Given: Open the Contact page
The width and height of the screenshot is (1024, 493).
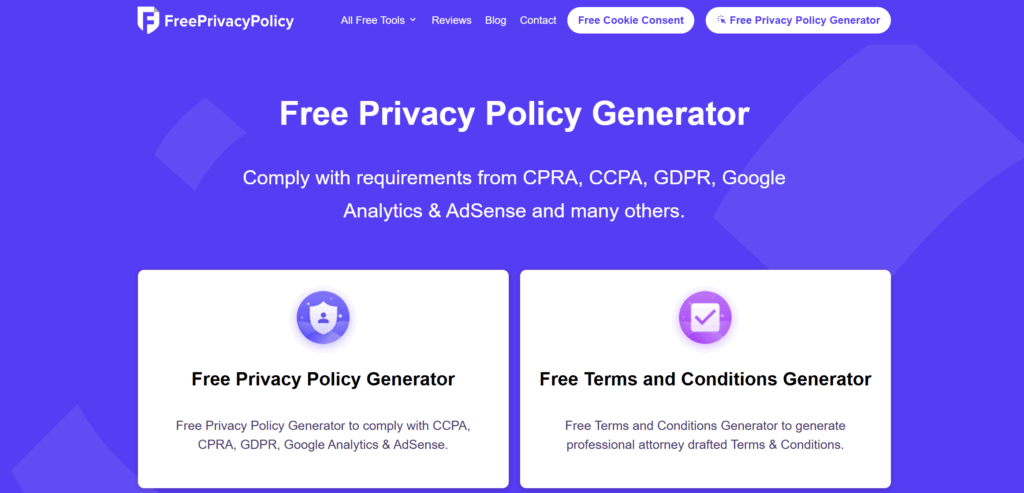Looking at the screenshot, I should [x=538, y=20].
